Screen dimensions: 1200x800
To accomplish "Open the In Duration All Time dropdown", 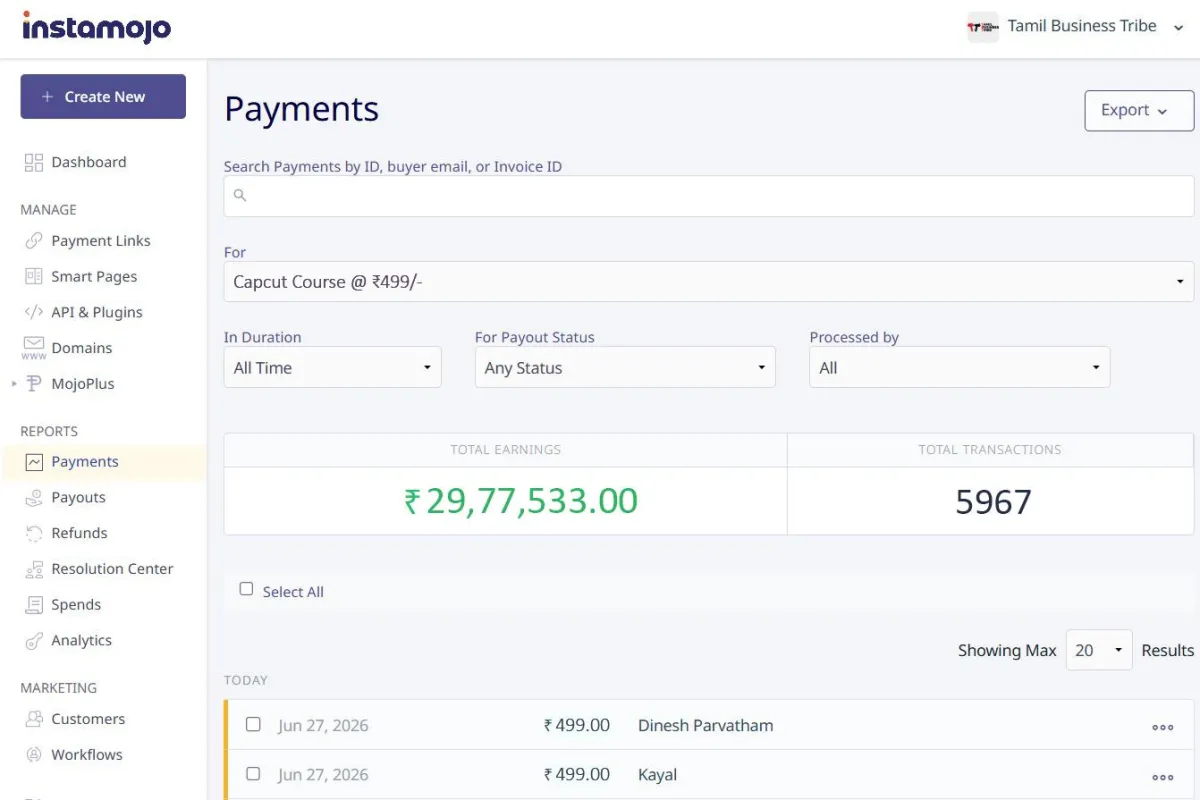I will click(x=332, y=368).
